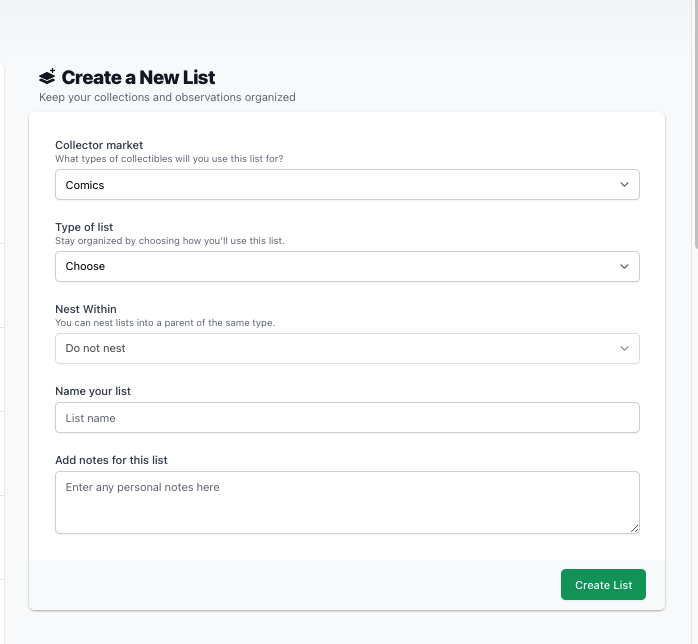This screenshot has height=644, width=698.
Task: Click the chevron arrow in the Choose field
Action: pyautogui.click(x=624, y=267)
